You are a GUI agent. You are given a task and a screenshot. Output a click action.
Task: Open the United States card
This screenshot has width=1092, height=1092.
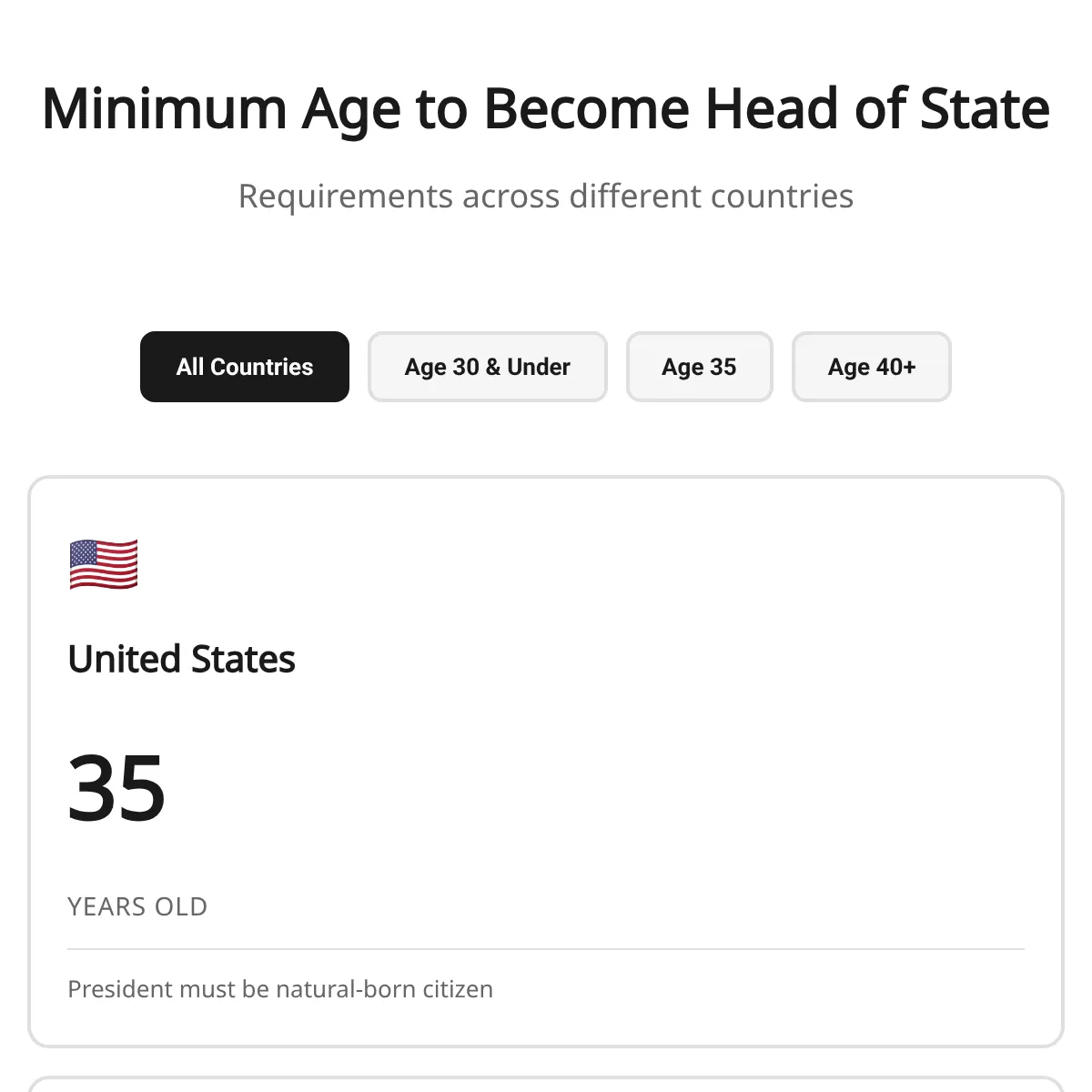pyautogui.click(x=546, y=762)
